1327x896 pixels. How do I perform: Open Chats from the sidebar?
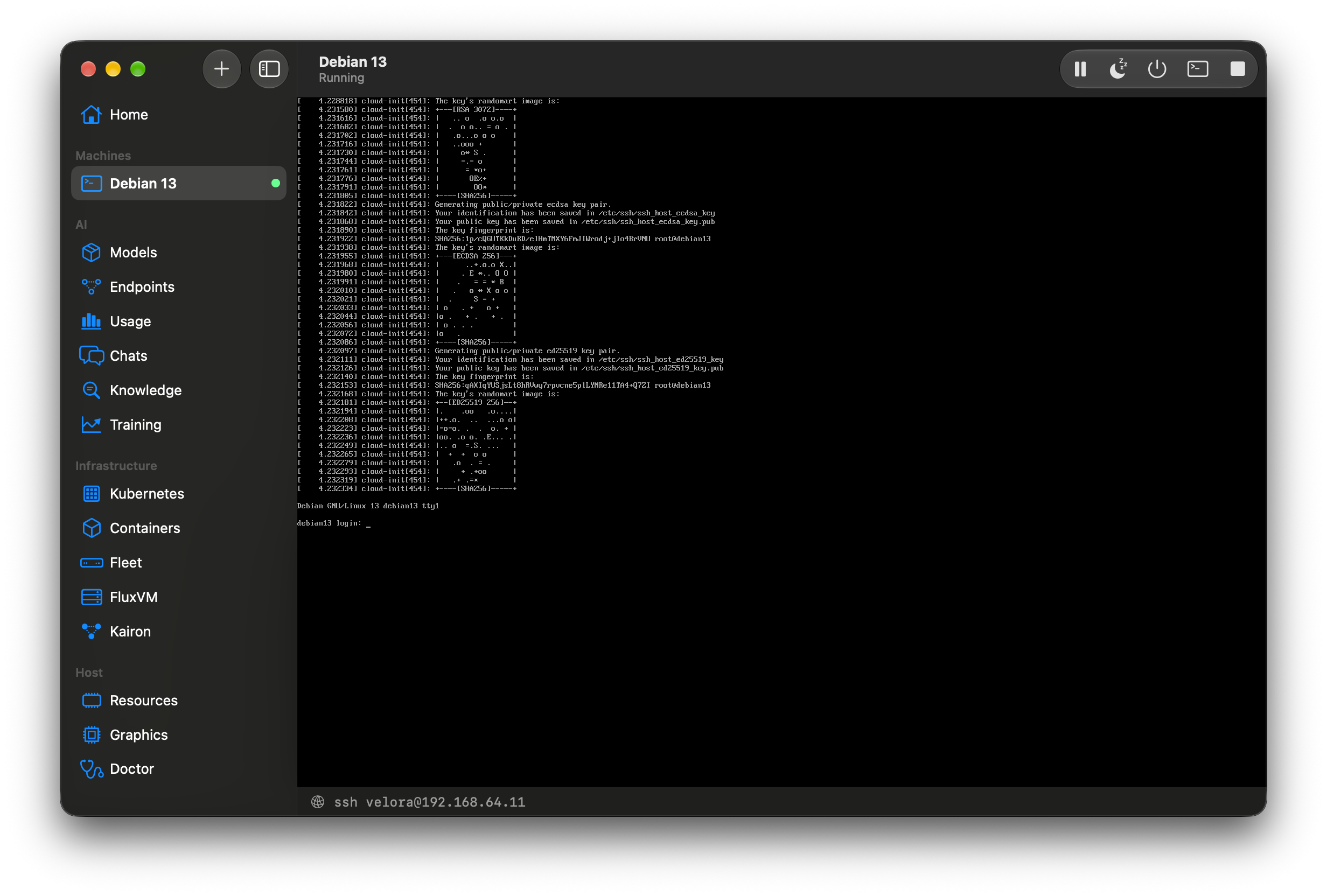click(x=179, y=356)
